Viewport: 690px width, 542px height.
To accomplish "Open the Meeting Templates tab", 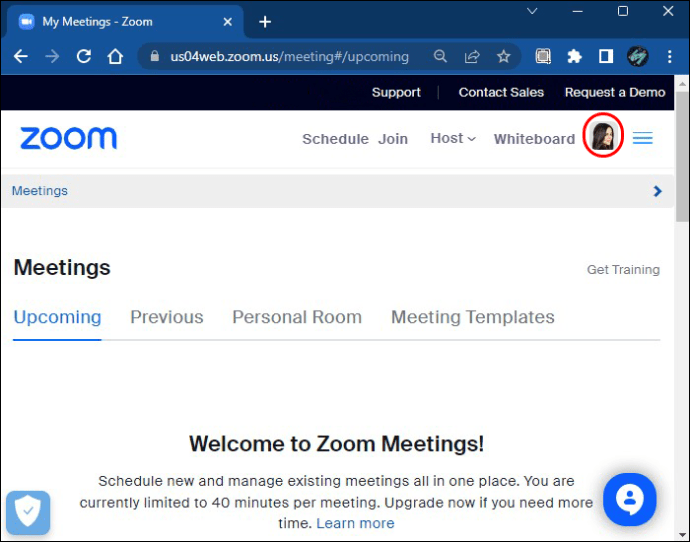I will coord(473,317).
